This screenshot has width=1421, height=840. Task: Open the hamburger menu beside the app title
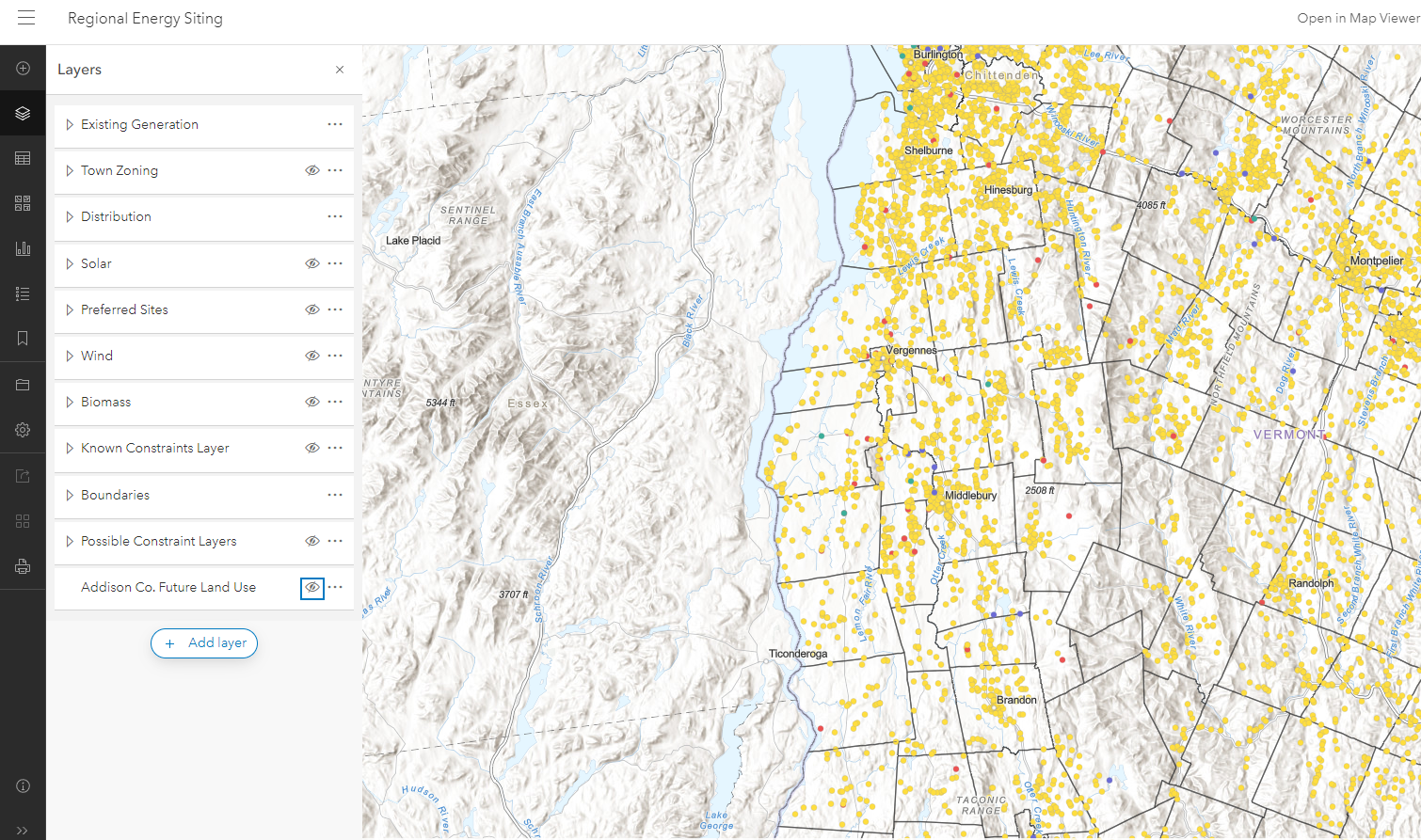pyautogui.click(x=26, y=18)
